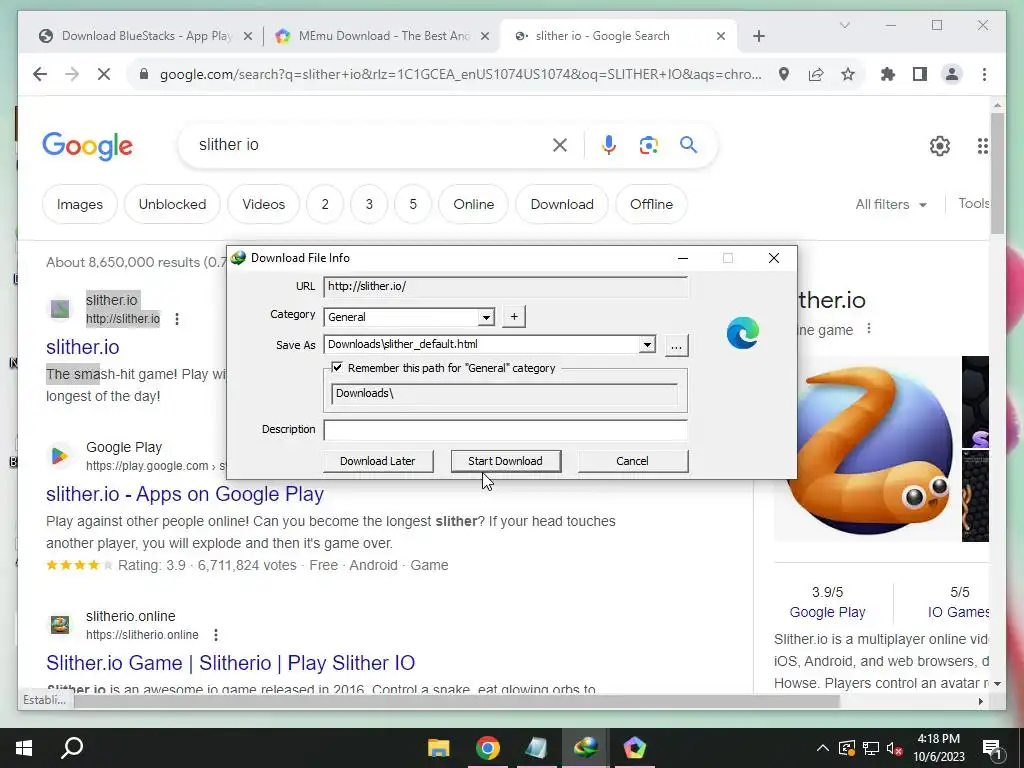Expand the Save As path dropdown
The width and height of the screenshot is (1024, 768).
(647, 344)
